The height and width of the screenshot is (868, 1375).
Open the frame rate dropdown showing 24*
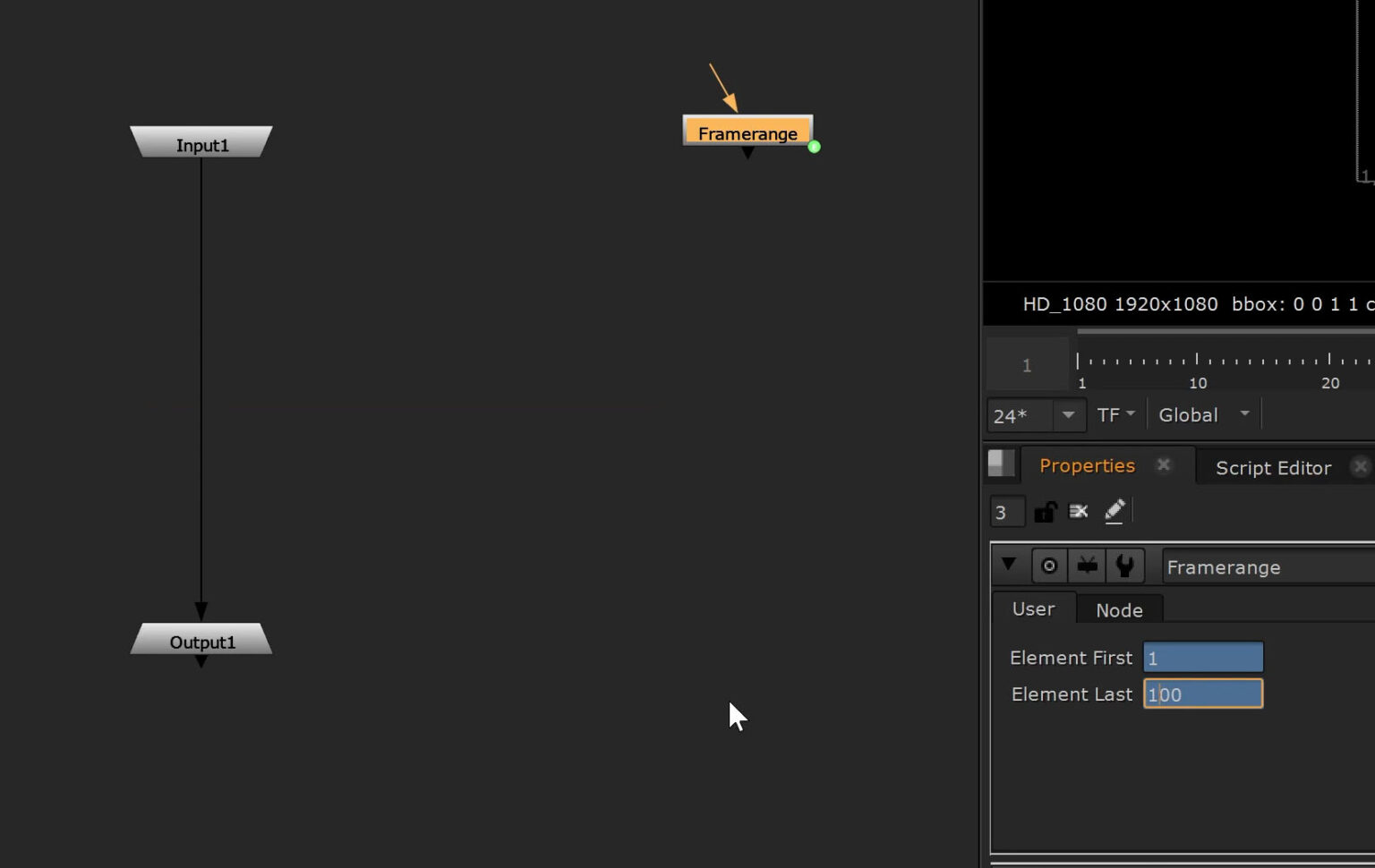[1067, 415]
